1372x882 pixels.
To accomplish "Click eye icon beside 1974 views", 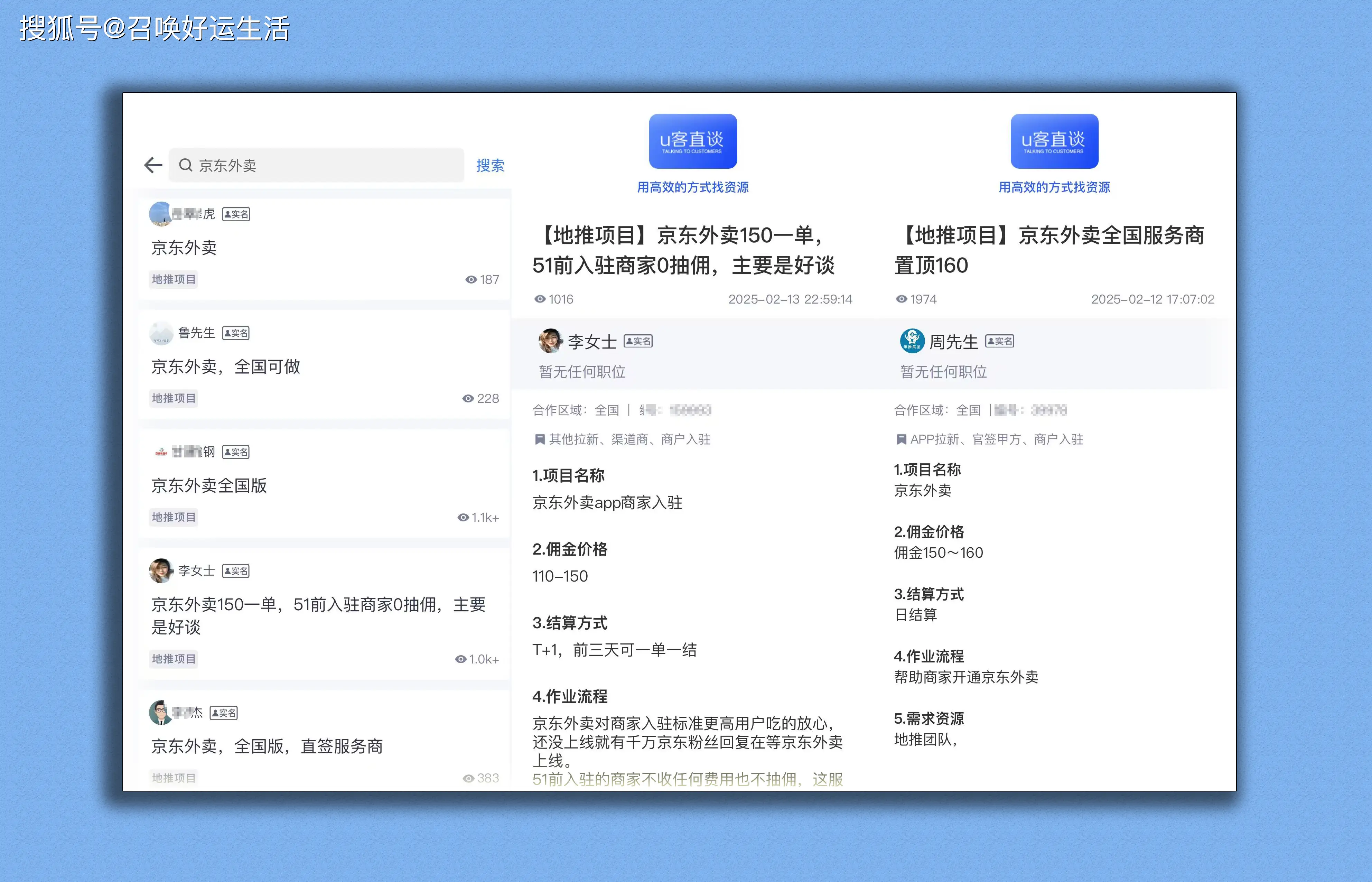I will point(901,299).
